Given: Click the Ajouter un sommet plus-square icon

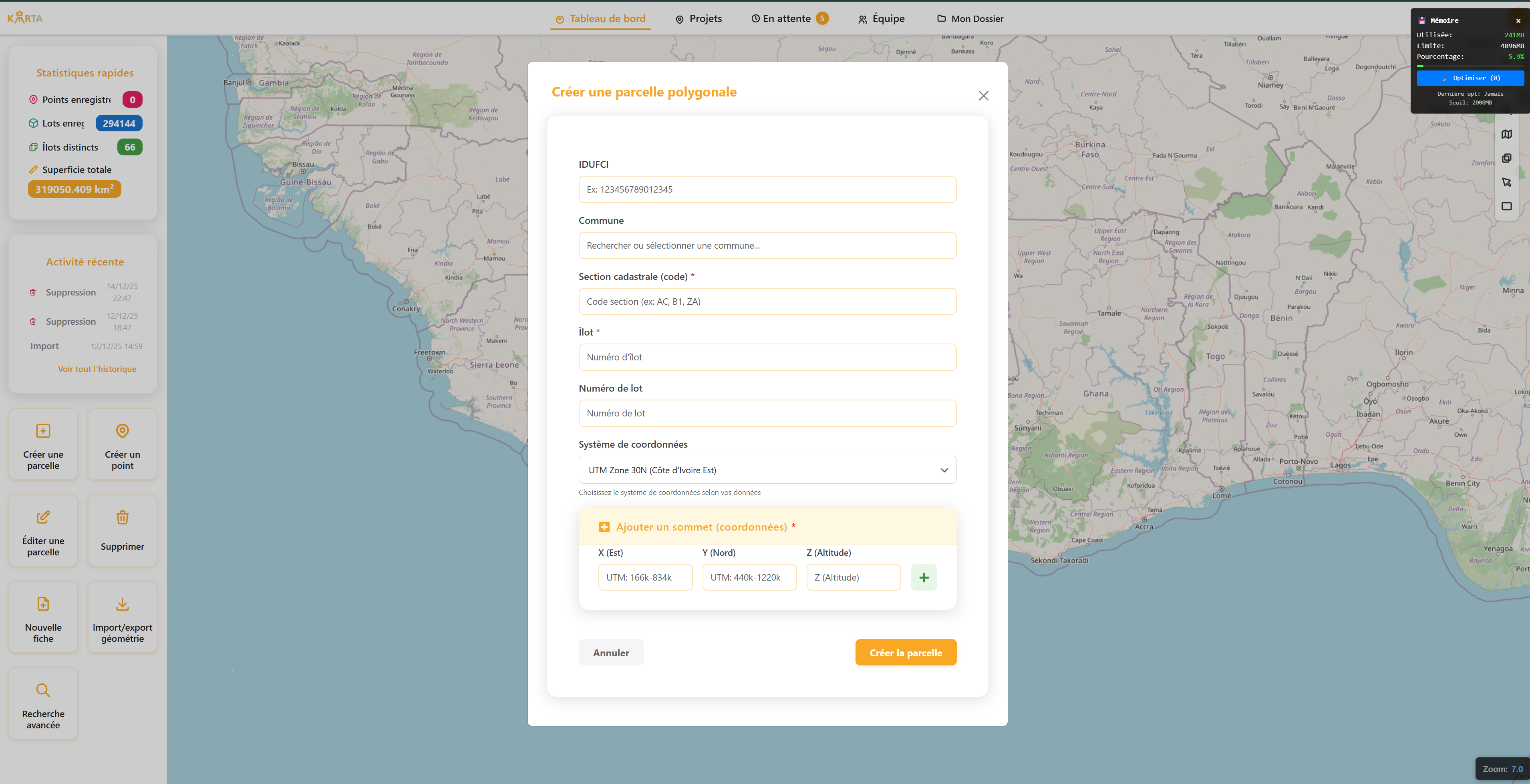Looking at the screenshot, I should coord(604,527).
